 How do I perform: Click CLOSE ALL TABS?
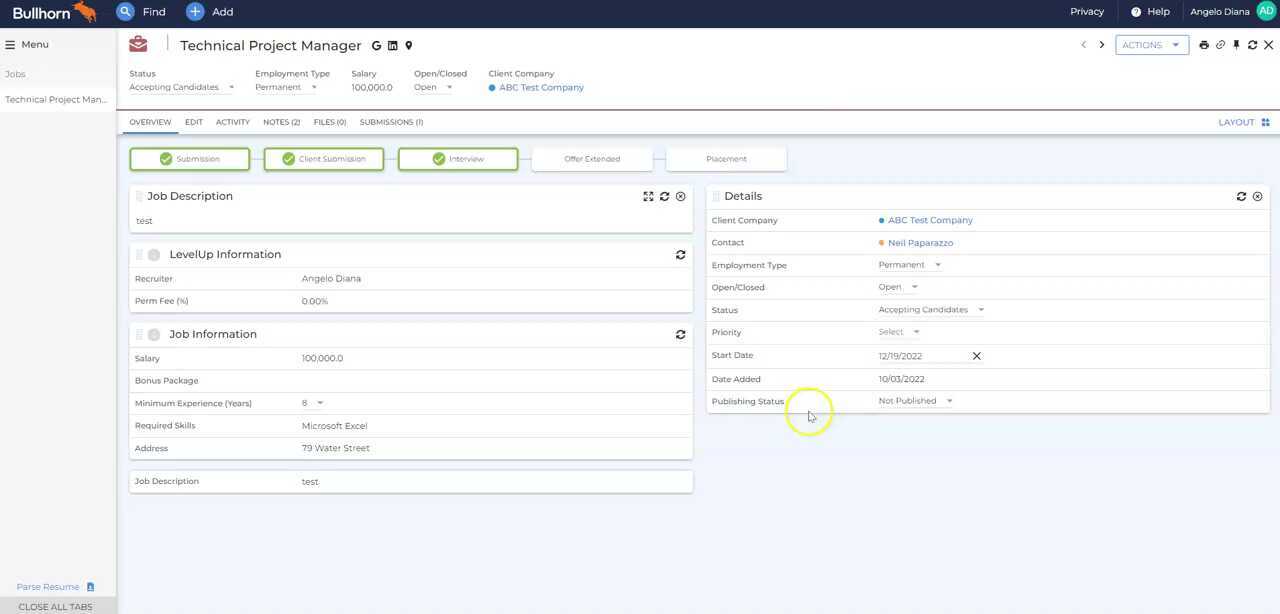pos(56,606)
